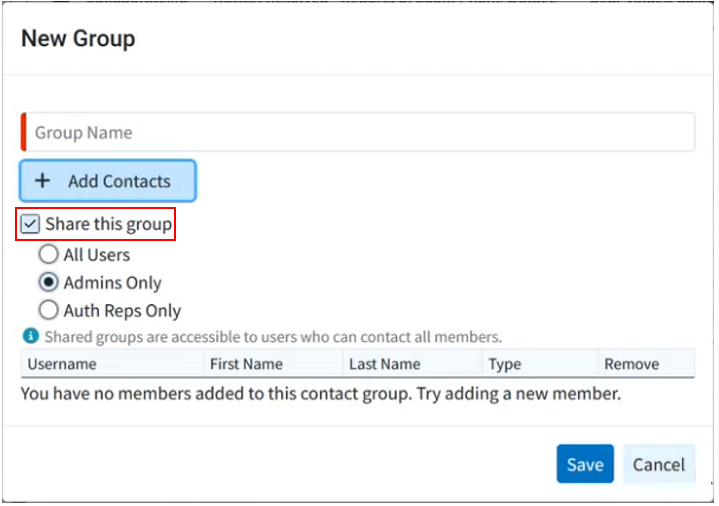Cancel the New Group dialog
719x506 pixels.
[658, 464]
